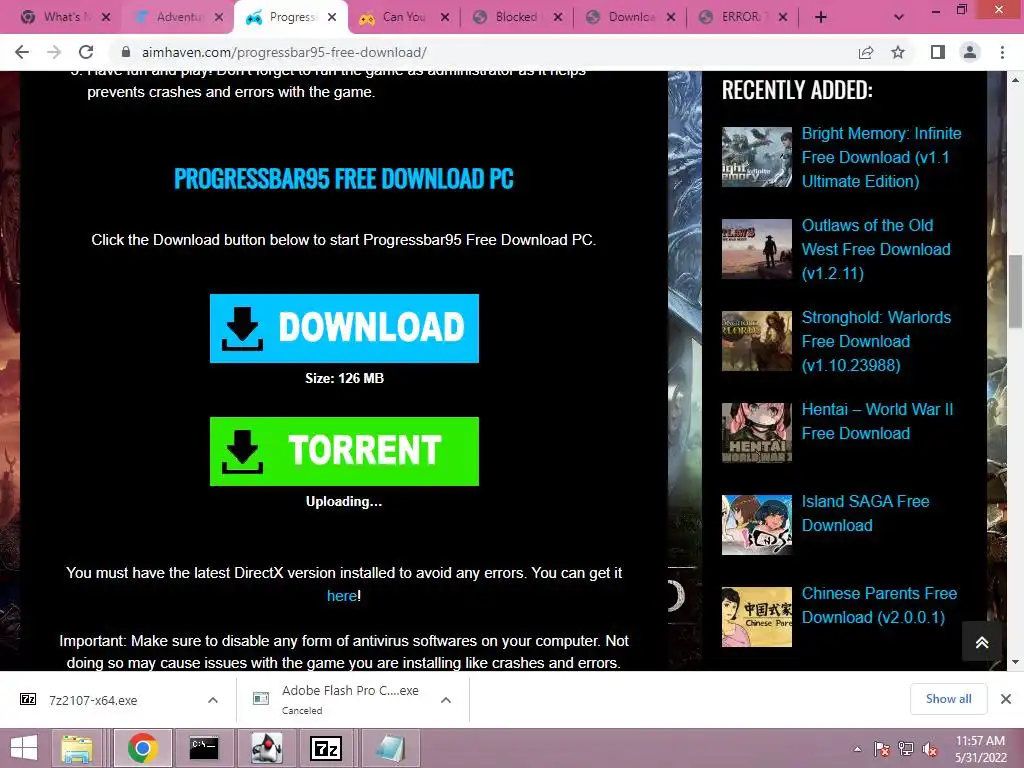Expand options for Adobe Flash Pro download

446,700
